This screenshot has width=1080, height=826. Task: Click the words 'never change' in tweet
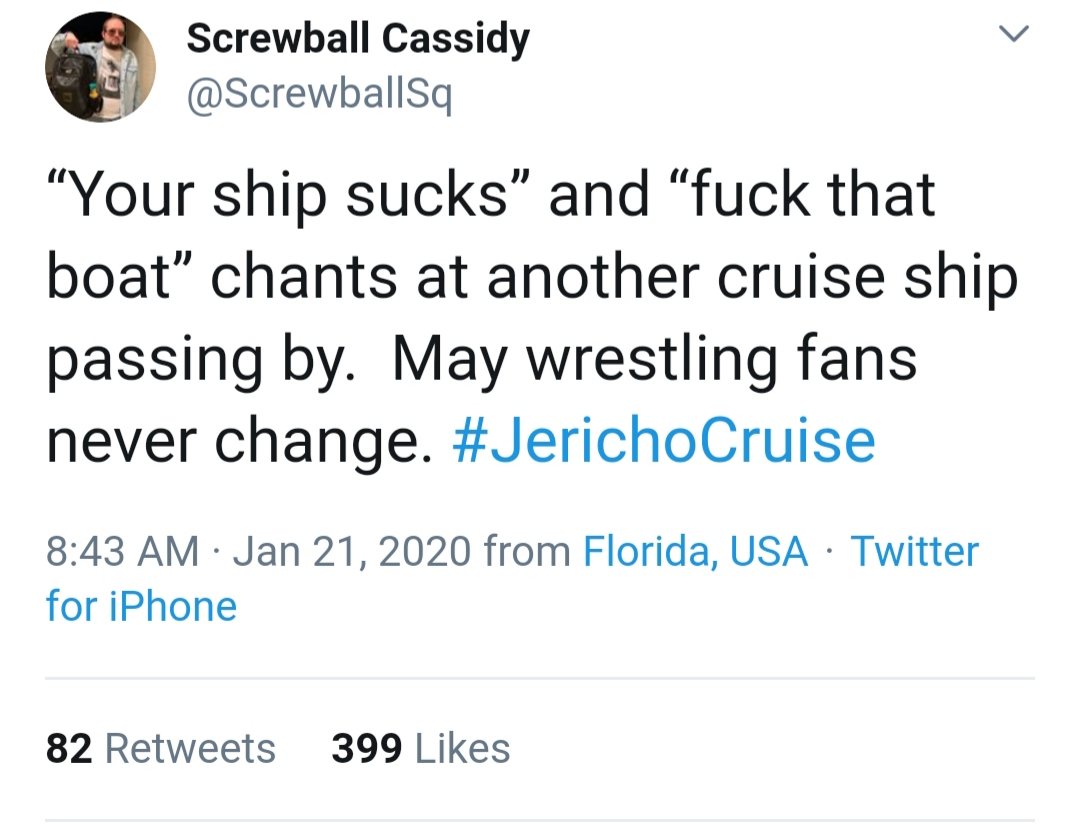238,441
